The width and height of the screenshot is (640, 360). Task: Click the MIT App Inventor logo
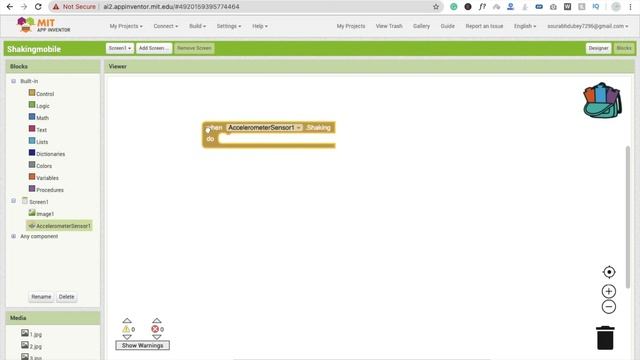pyautogui.click(x=43, y=25)
